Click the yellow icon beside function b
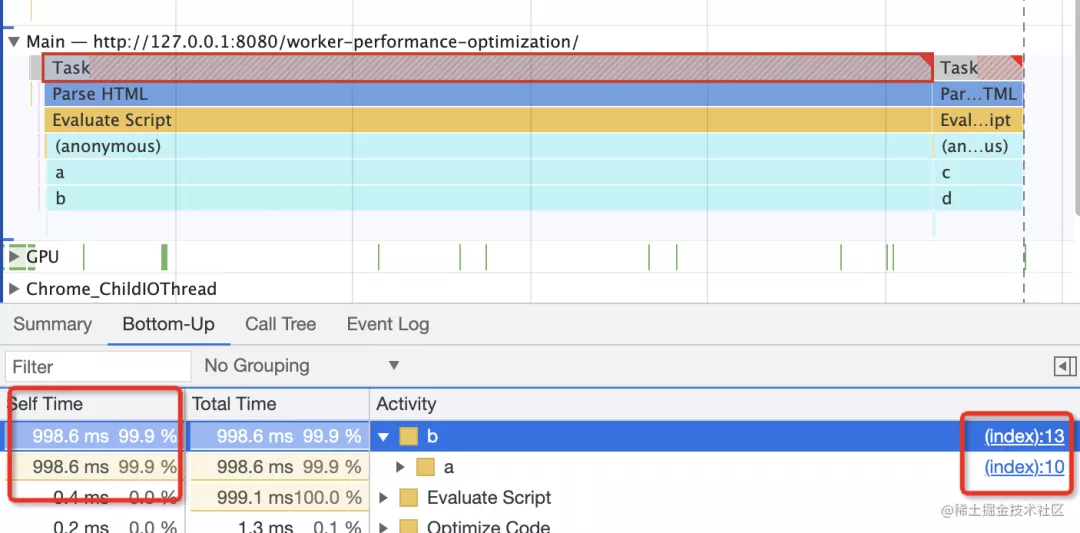1080x533 pixels. 408,436
